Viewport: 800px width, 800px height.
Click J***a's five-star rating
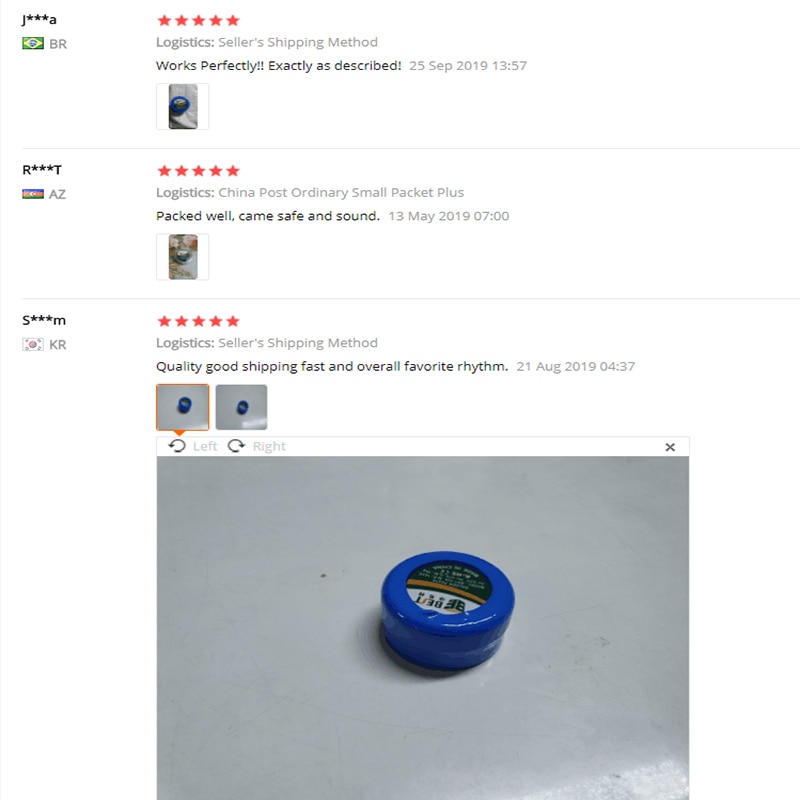coord(198,20)
